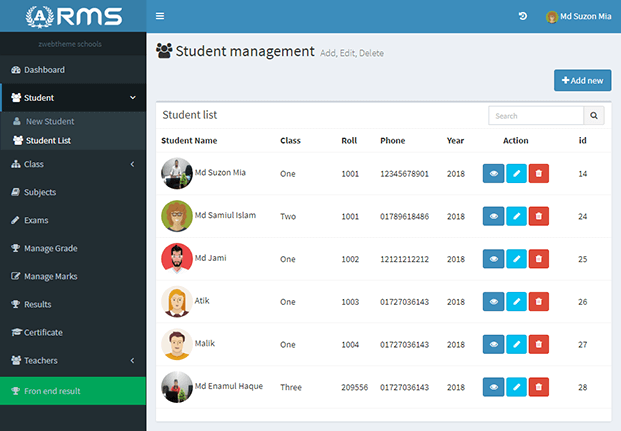Open the Dashboard menu item
Viewport: 621px width, 431px height.
pyautogui.click(x=73, y=70)
